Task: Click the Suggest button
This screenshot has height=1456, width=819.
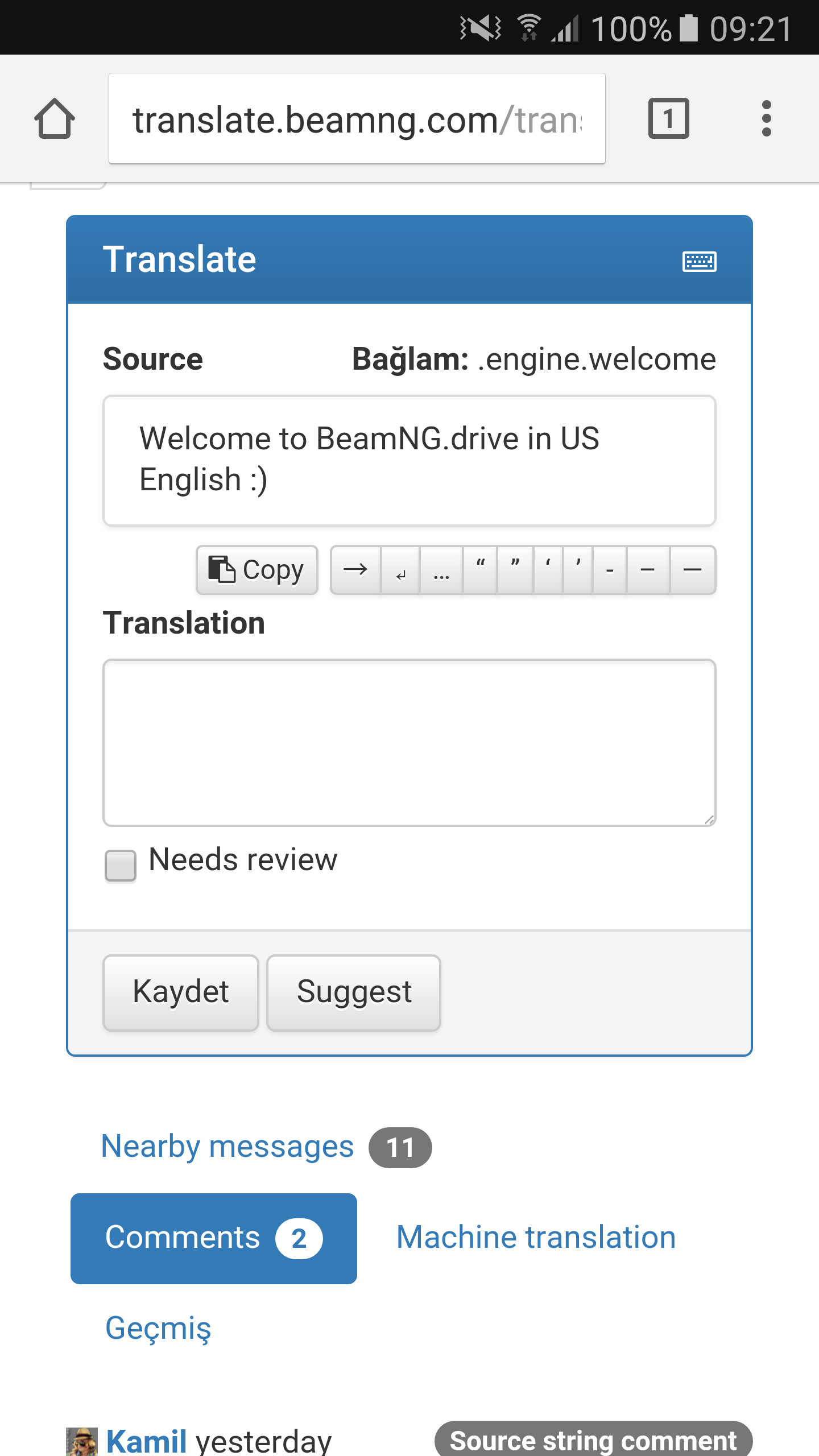Action: (354, 992)
